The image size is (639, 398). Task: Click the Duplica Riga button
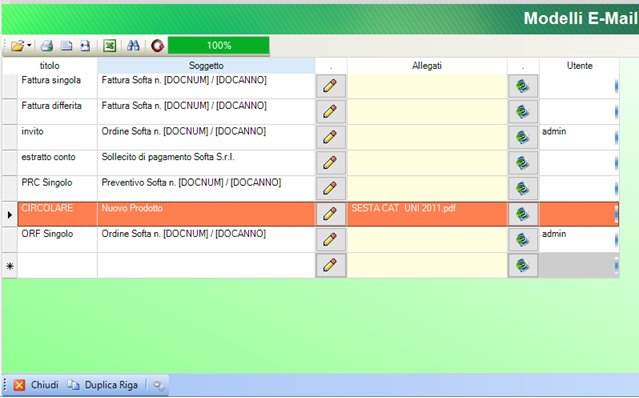[102, 385]
